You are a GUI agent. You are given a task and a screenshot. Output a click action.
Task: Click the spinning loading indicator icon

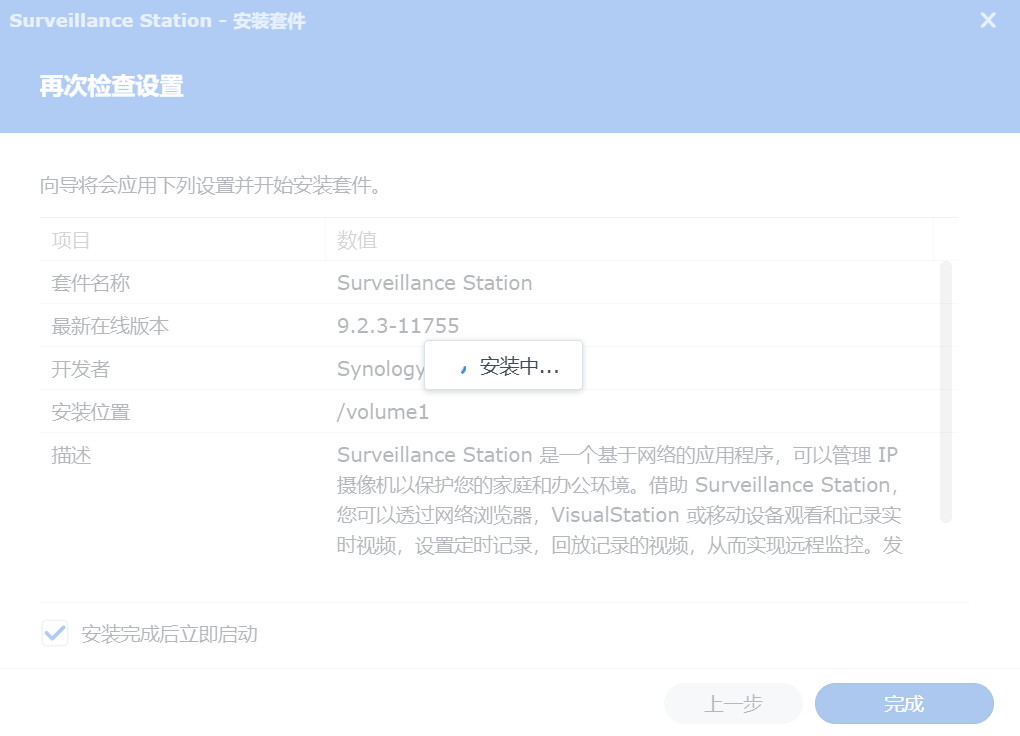tap(463, 367)
